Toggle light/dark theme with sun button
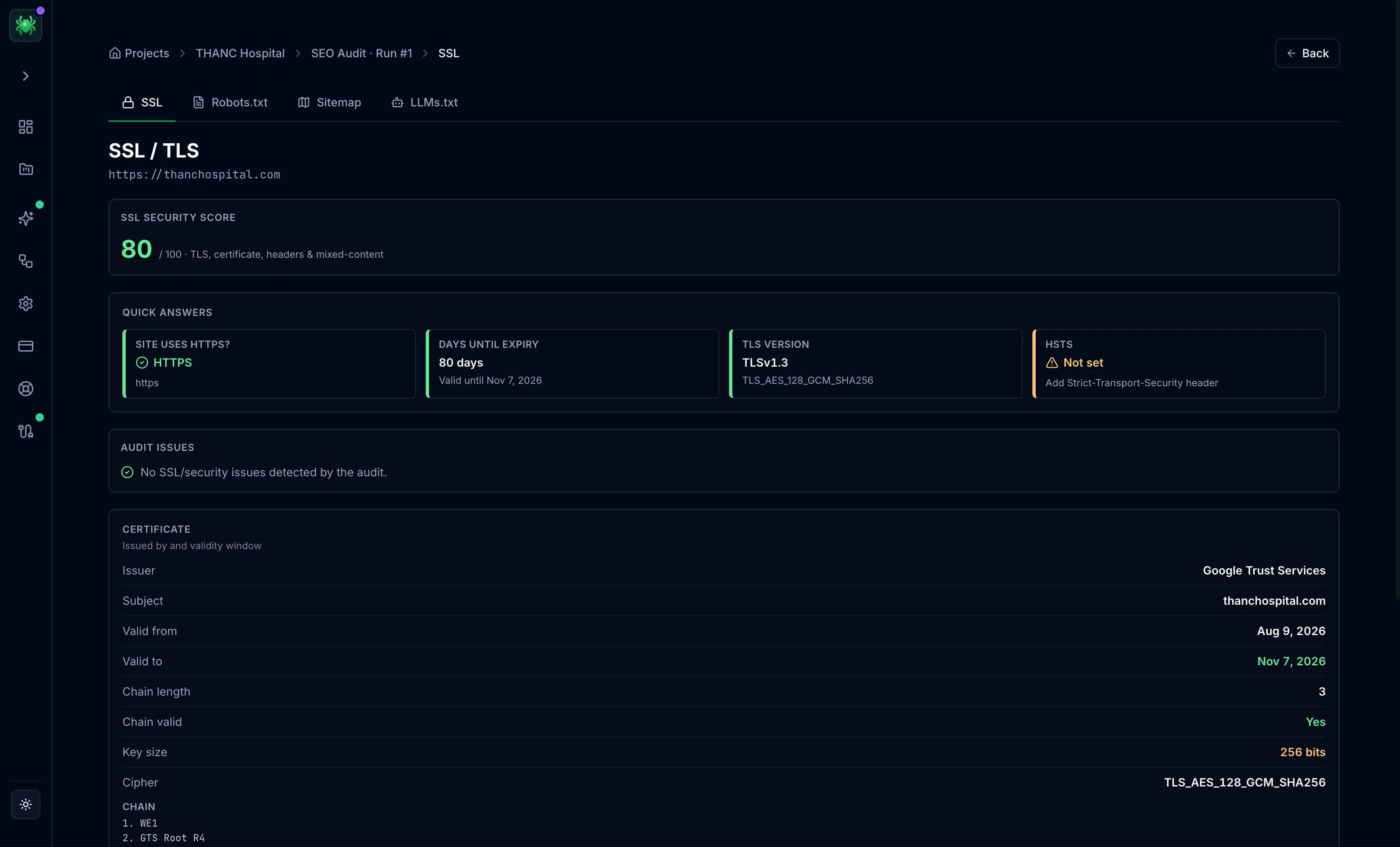This screenshot has width=1400, height=847. (25, 804)
